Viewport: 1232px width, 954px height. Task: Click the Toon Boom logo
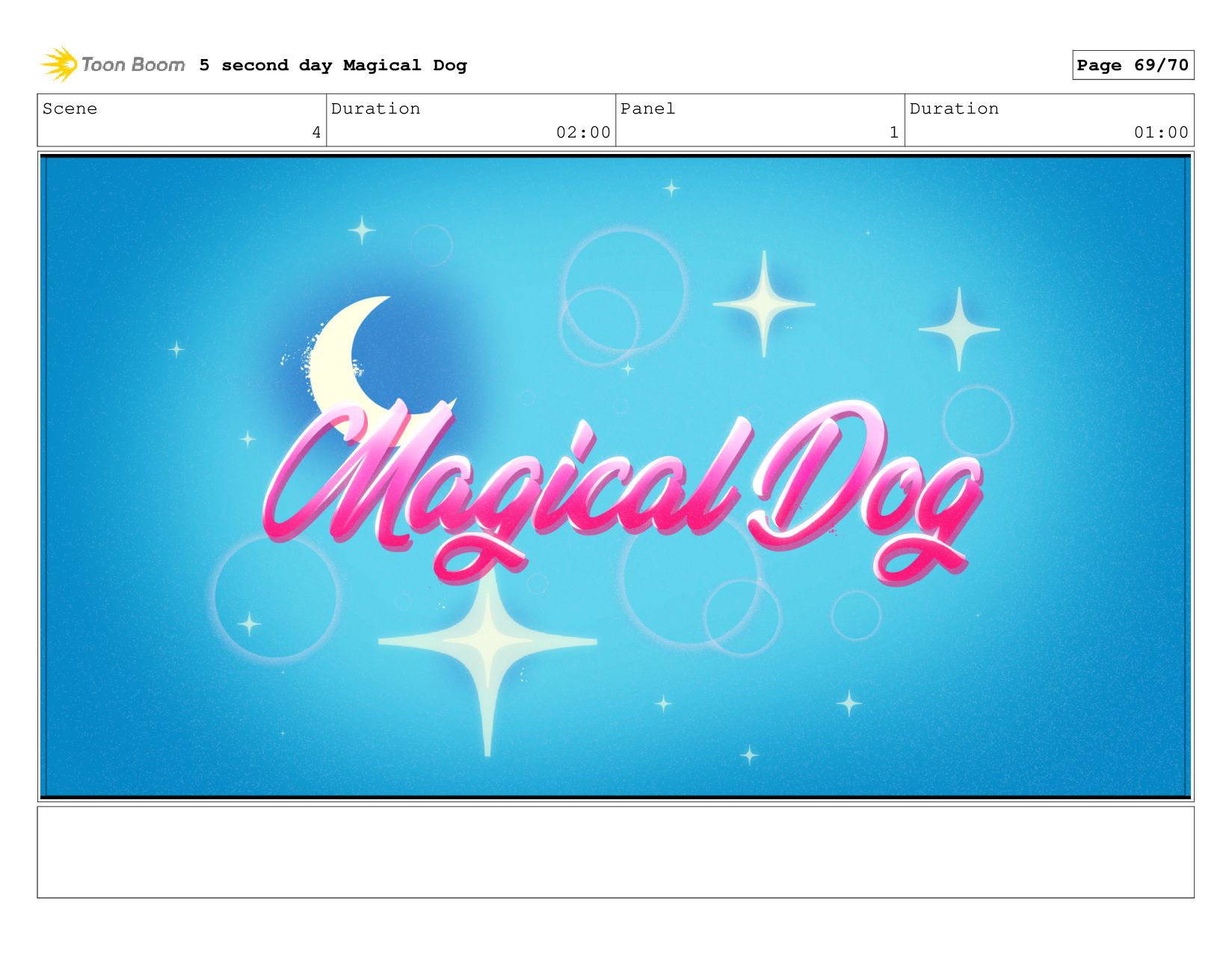coord(113,64)
